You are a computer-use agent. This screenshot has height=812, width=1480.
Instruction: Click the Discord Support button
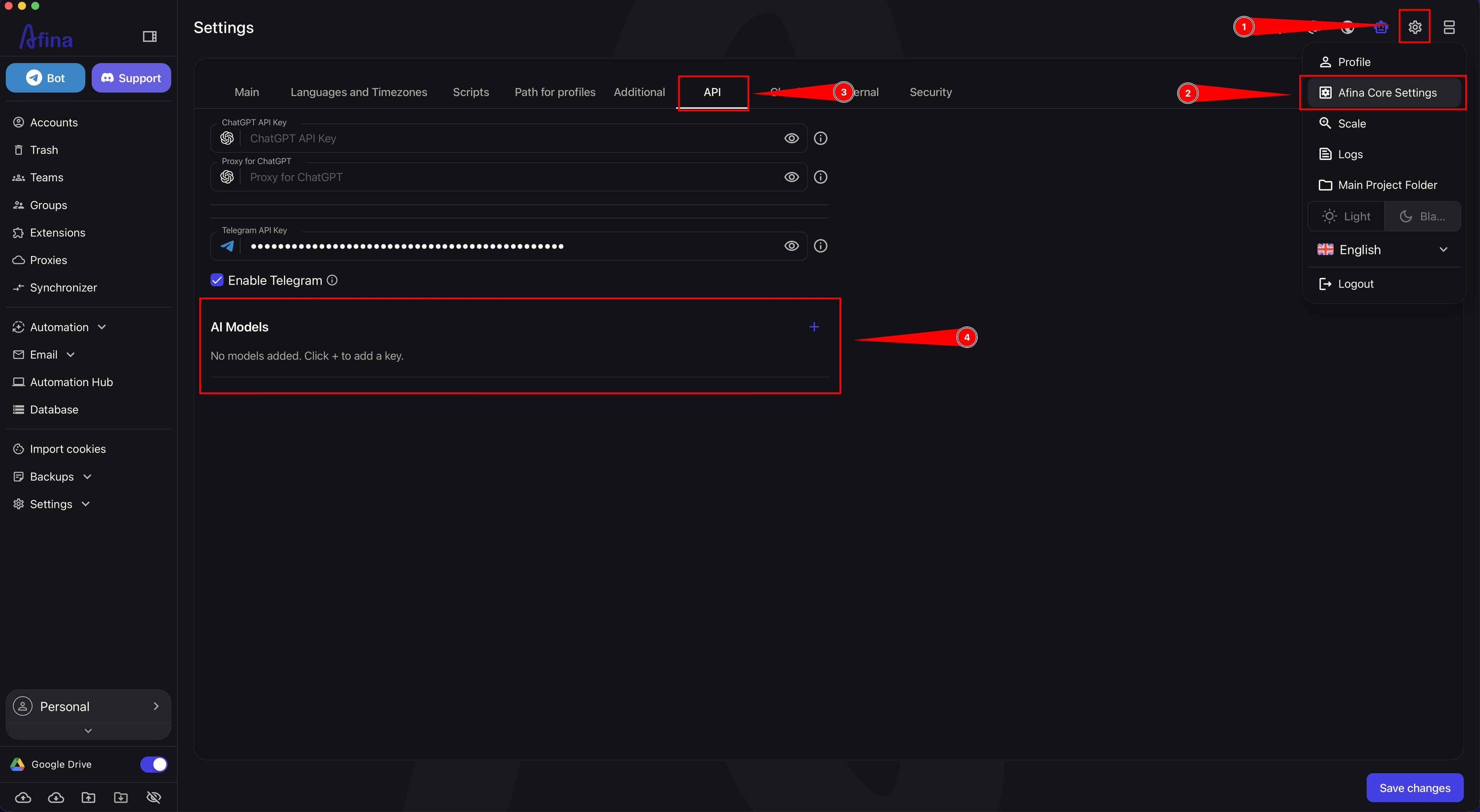point(131,77)
